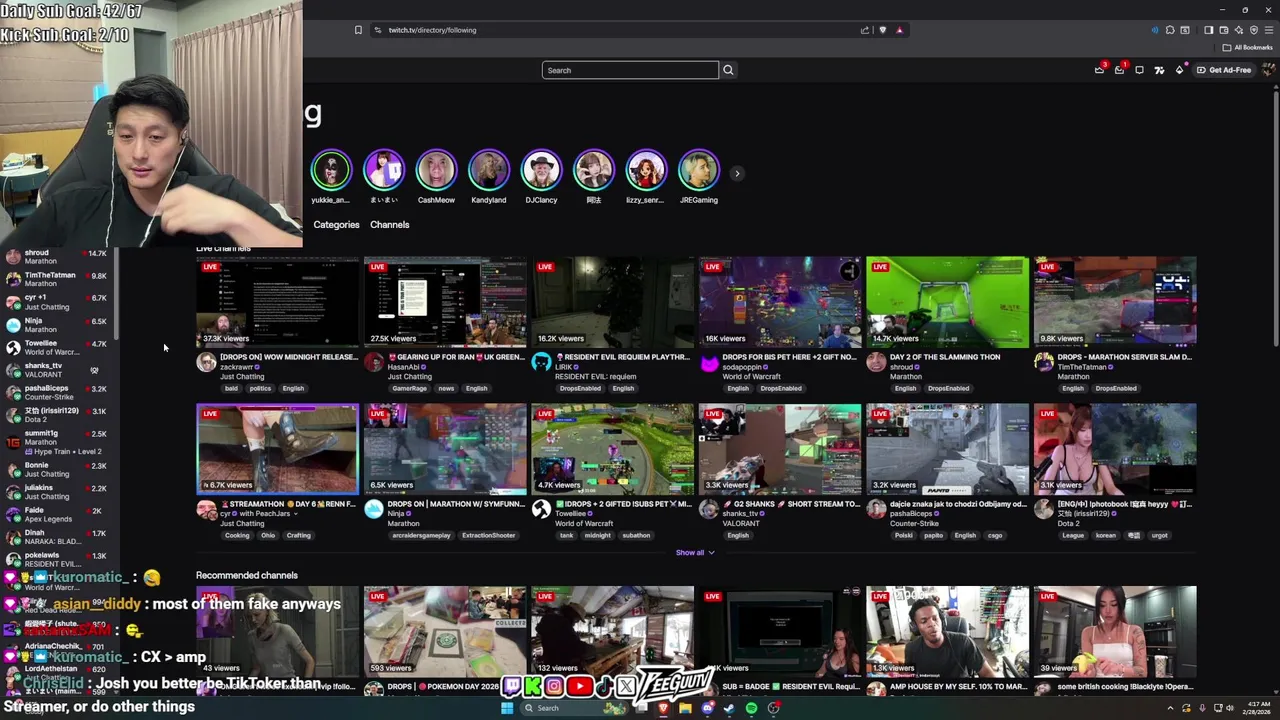Focus the Twitch Search input field
The width and height of the screenshot is (1280, 720).
[630, 70]
